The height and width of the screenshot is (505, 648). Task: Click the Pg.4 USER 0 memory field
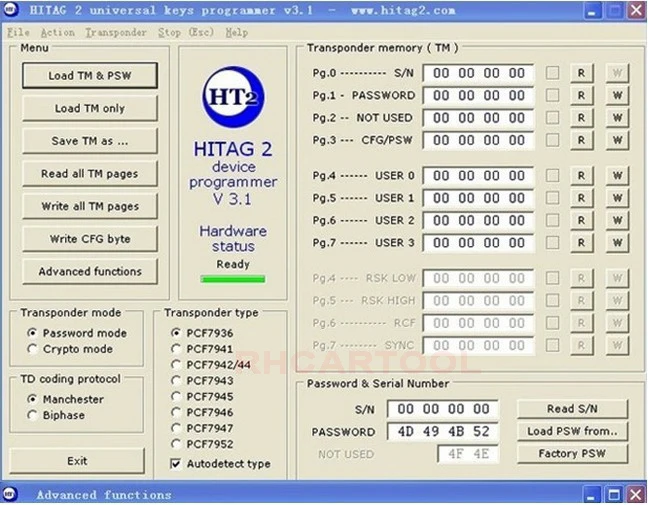click(479, 176)
